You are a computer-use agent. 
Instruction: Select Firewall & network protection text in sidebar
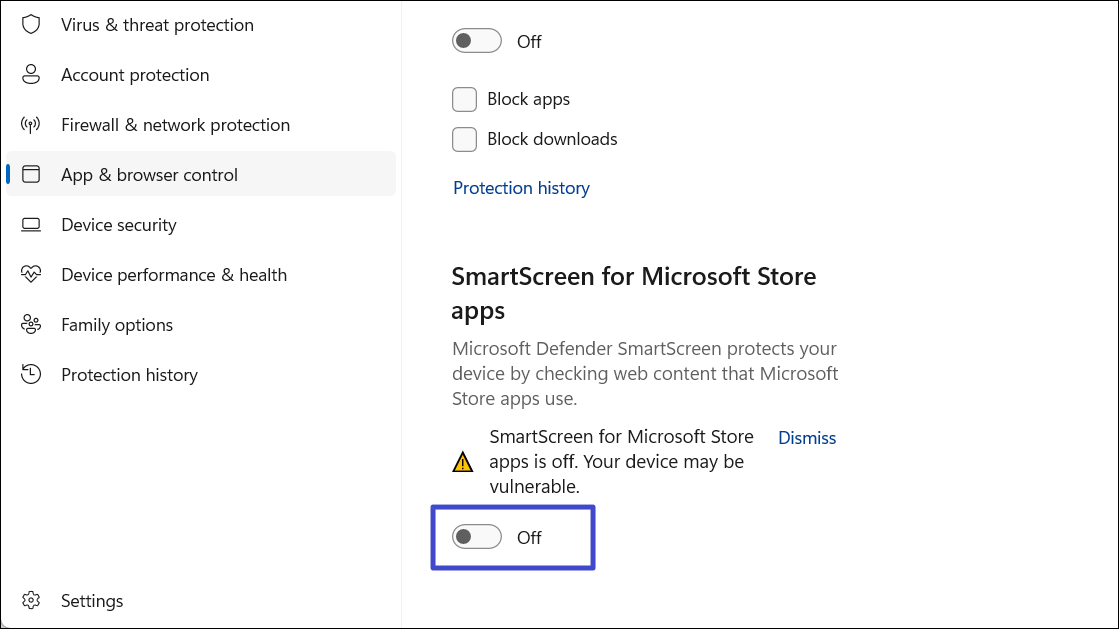[x=175, y=125]
